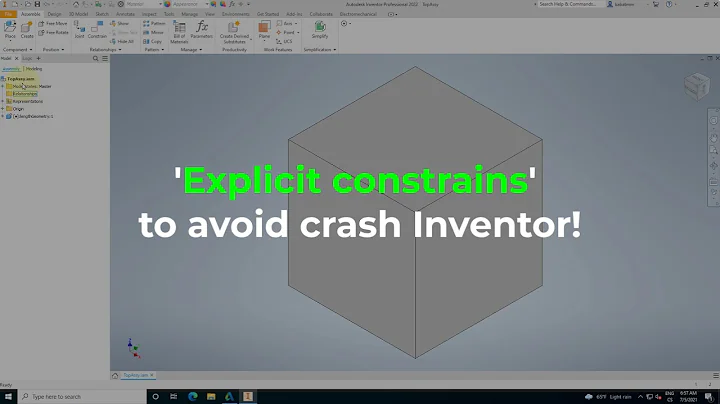
Task: Open File Explorer from the taskbar
Action: pos(211,397)
